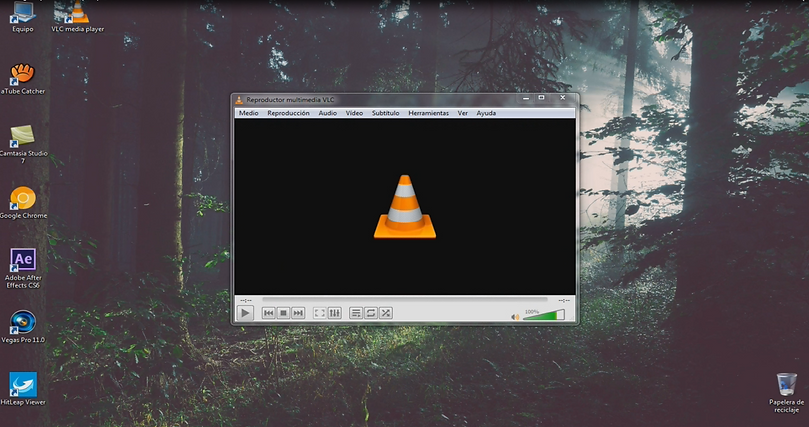The height and width of the screenshot is (427, 809).
Task: Click the VLC cone in title bar
Action: click(x=239, y=100)
